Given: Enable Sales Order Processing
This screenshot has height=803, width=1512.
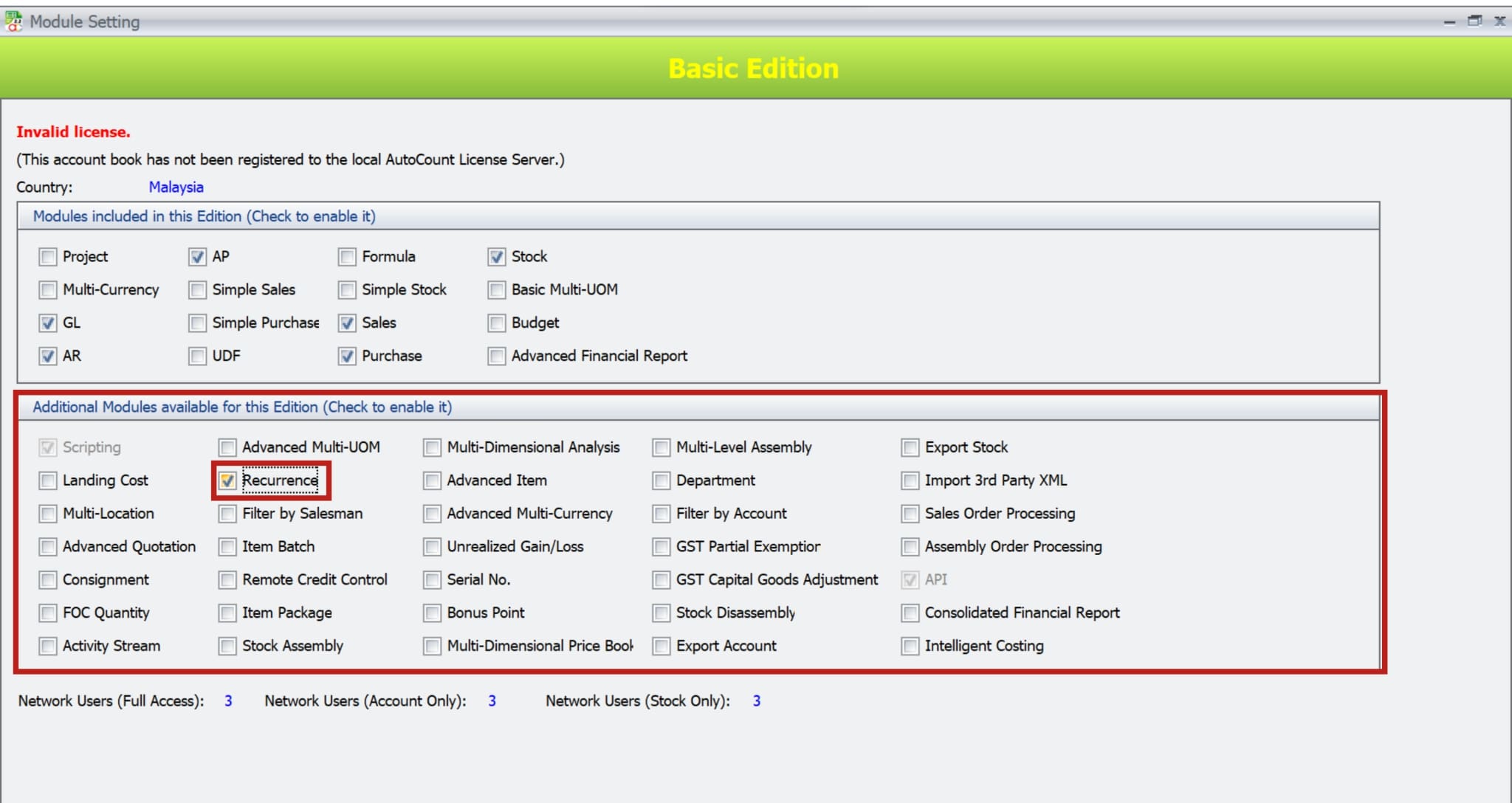Looking at the screenshot, I should pos(909,513).
